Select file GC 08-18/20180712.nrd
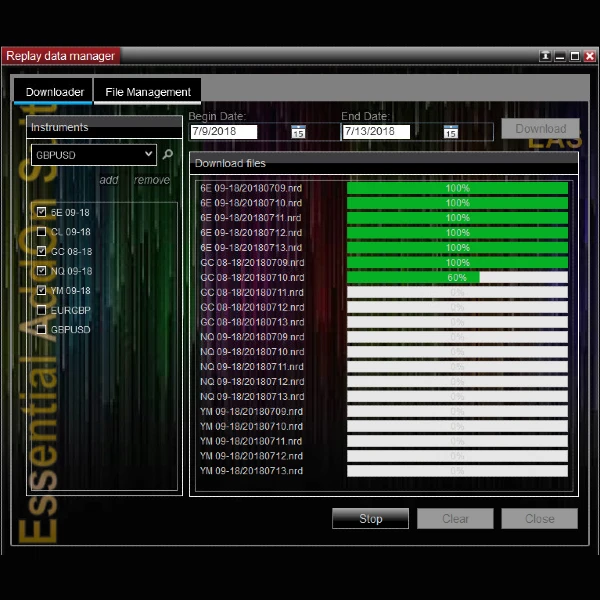 (252, 307)
